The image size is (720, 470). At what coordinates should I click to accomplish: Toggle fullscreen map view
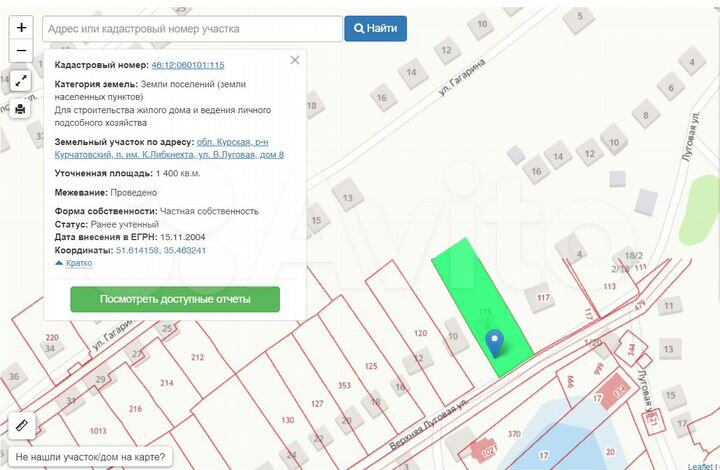pyautogui.click(x=21, y=82)
